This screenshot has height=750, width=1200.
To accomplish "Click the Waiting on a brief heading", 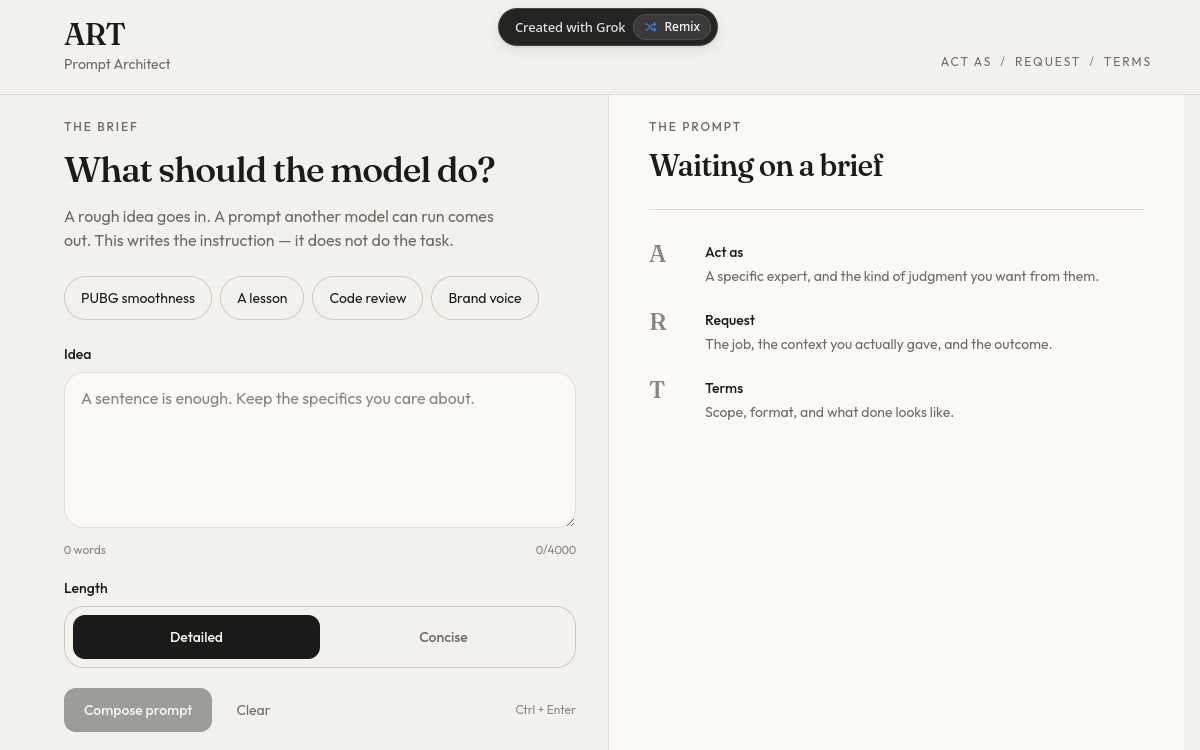I will tap(766, 166).
